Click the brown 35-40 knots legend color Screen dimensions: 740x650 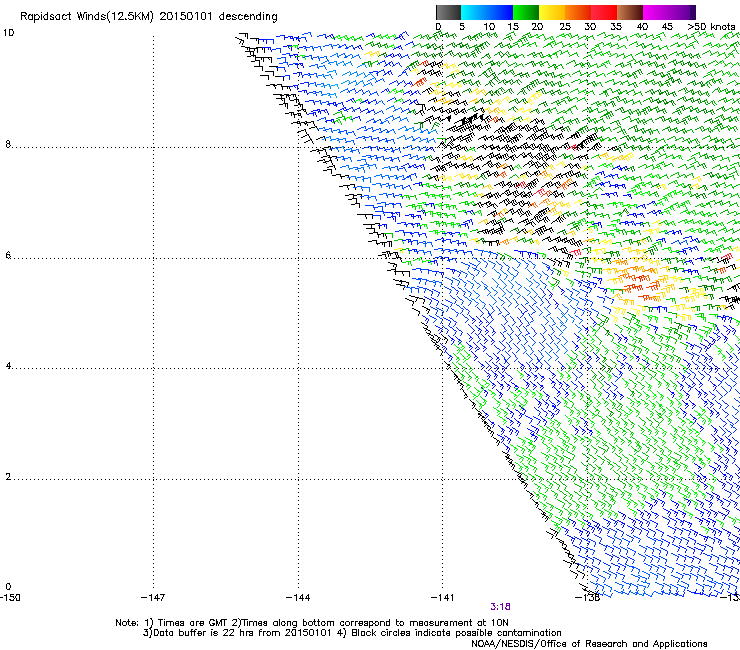click(x=630, y=12)
